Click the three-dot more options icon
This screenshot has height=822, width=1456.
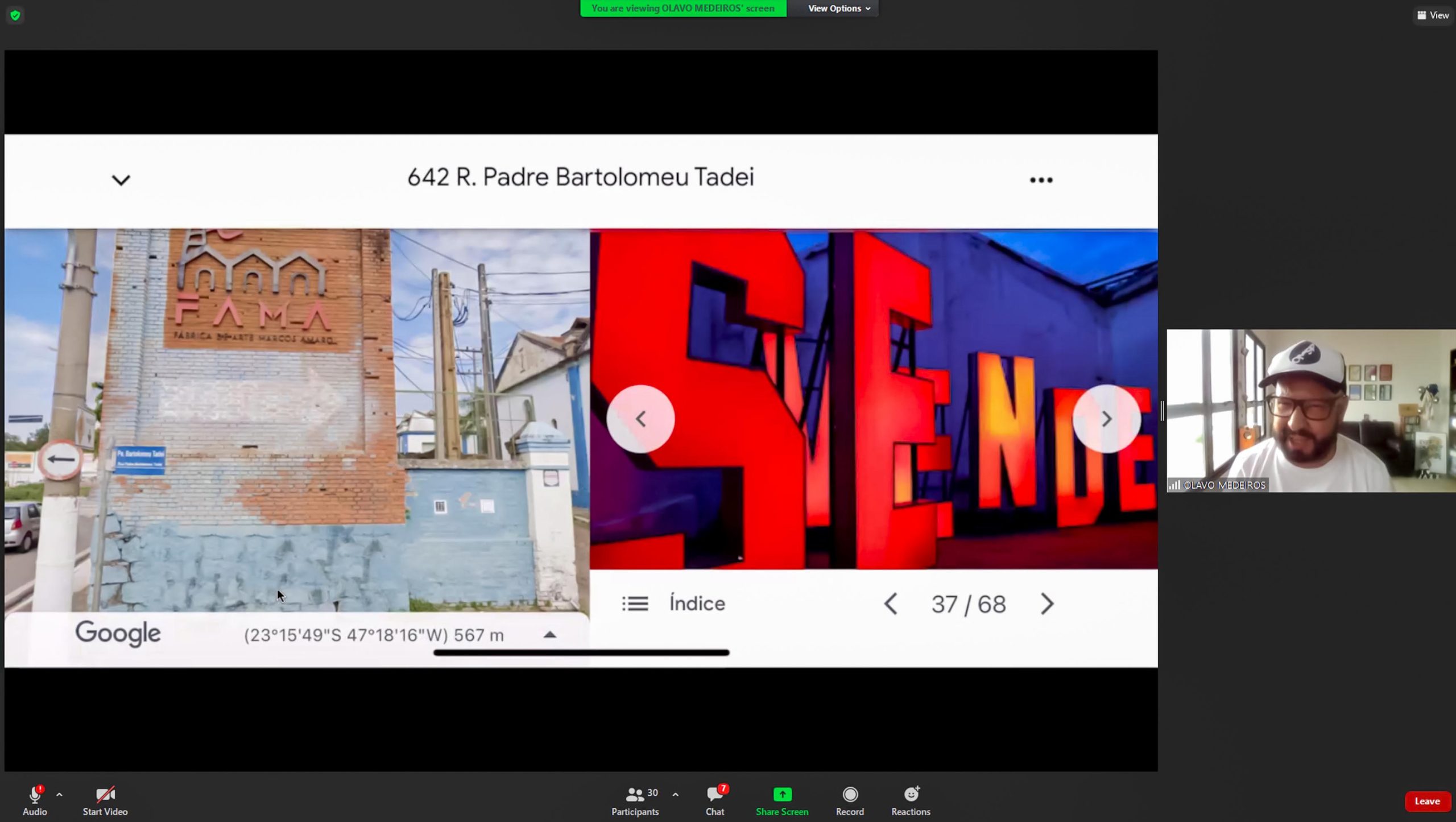pyautogui.click(x=1041, y=180)
